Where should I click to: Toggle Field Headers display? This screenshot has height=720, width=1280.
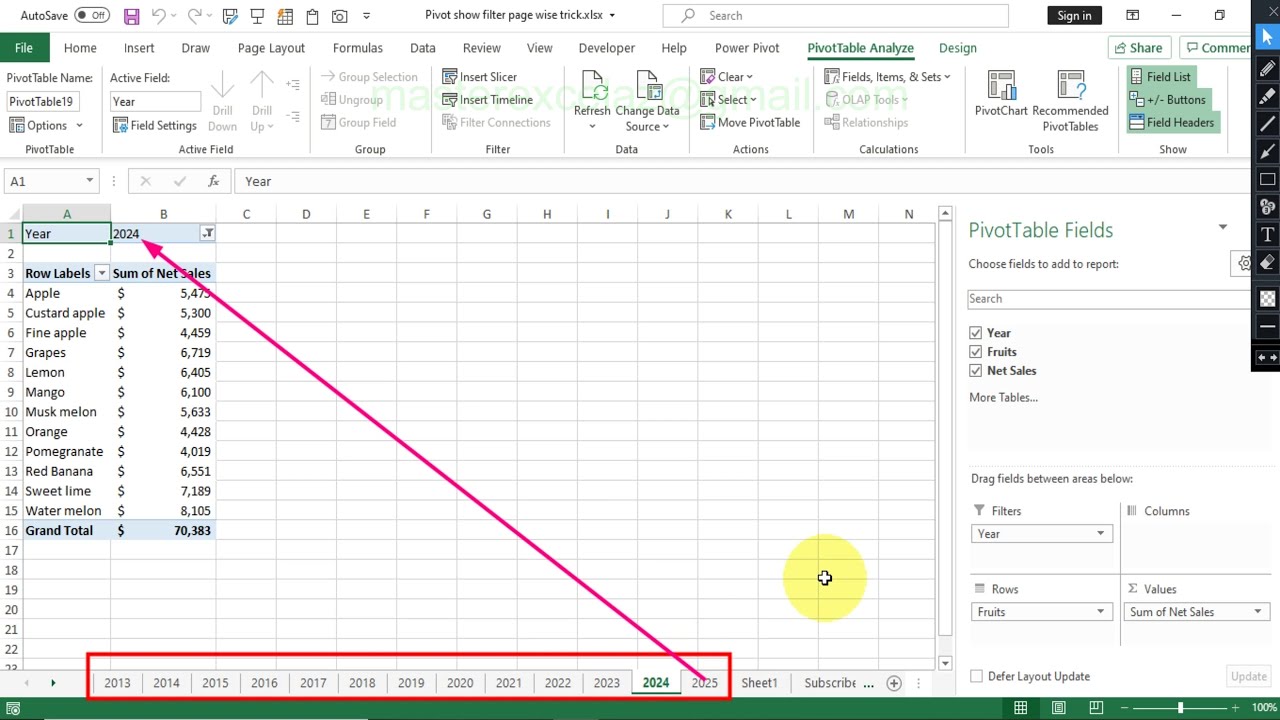[x=1172, y=123]
